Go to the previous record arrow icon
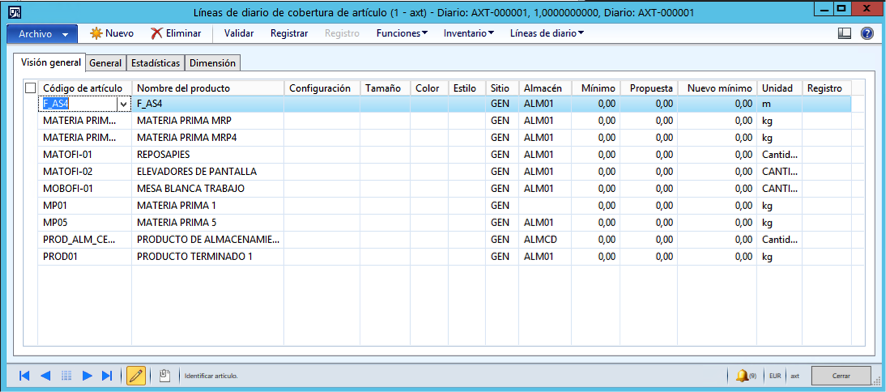 click(45, 376)
